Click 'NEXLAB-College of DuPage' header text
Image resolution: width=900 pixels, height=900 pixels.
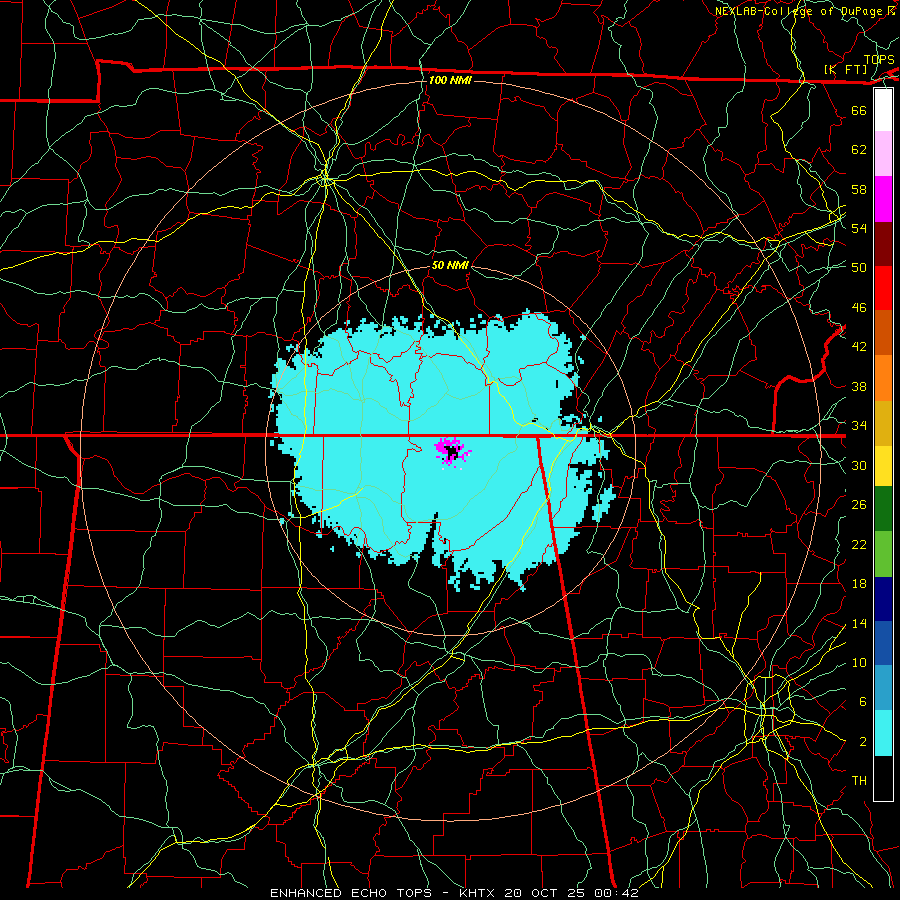pos(800,11)
